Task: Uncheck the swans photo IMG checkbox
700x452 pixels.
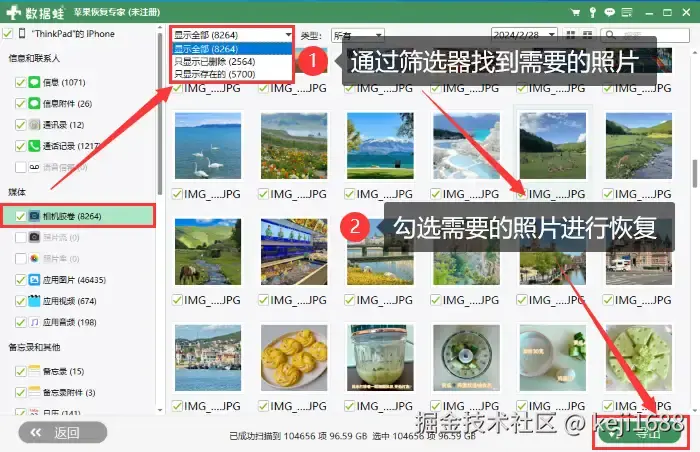Action: click(x=178, y=194)
